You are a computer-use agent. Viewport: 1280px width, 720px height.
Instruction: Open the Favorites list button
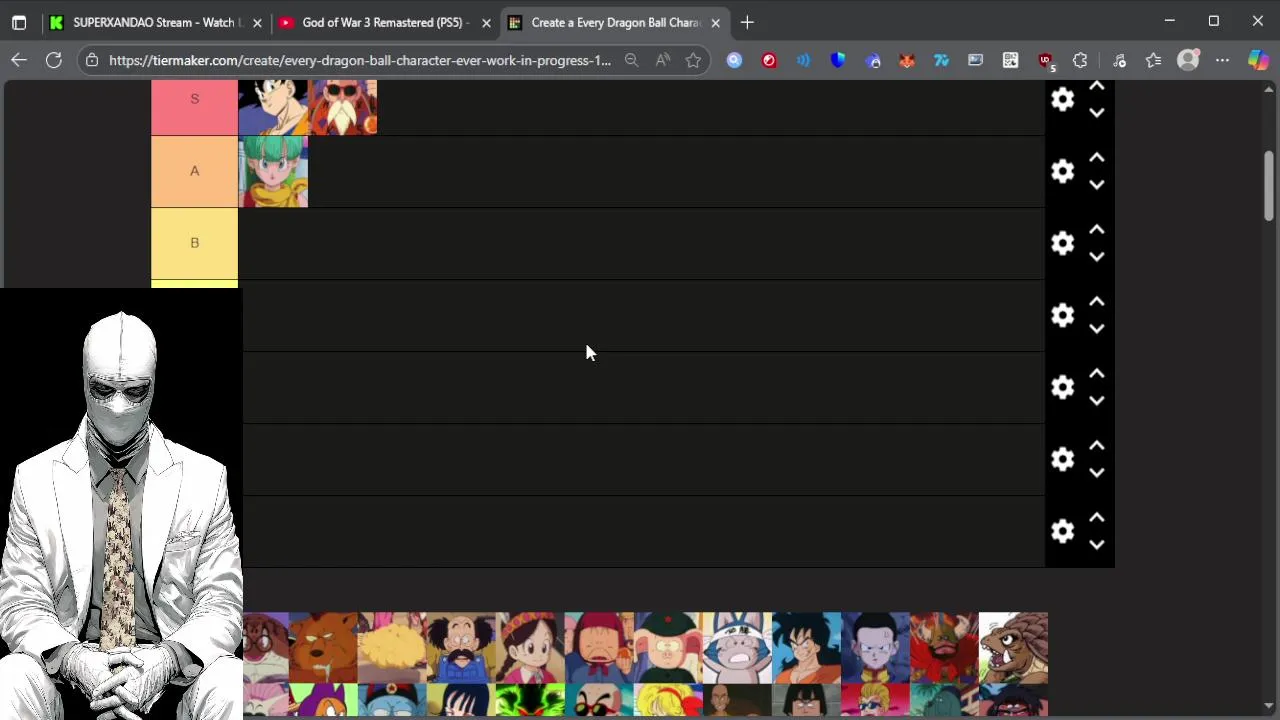point(1153,60)
